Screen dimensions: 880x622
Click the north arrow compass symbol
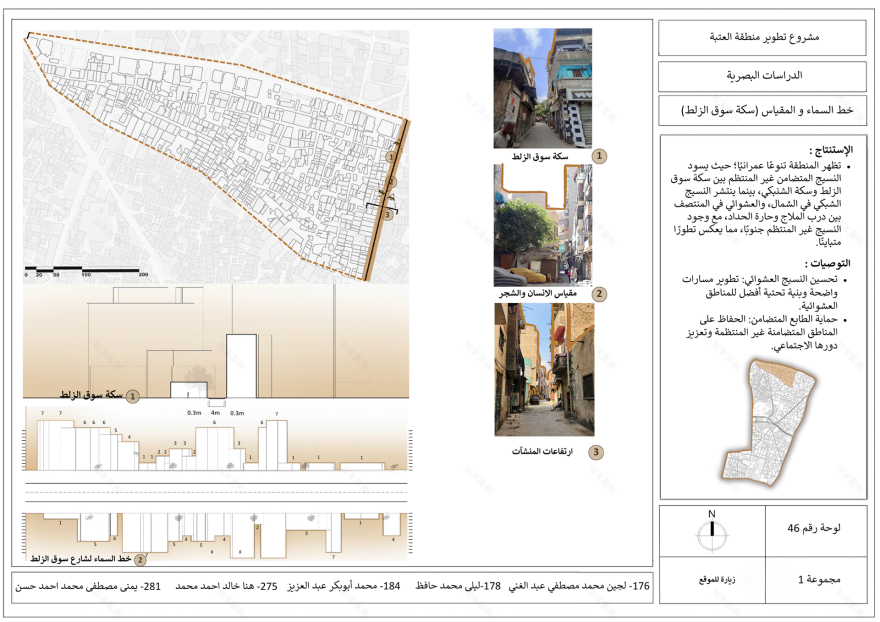click(x=711, y=532)
